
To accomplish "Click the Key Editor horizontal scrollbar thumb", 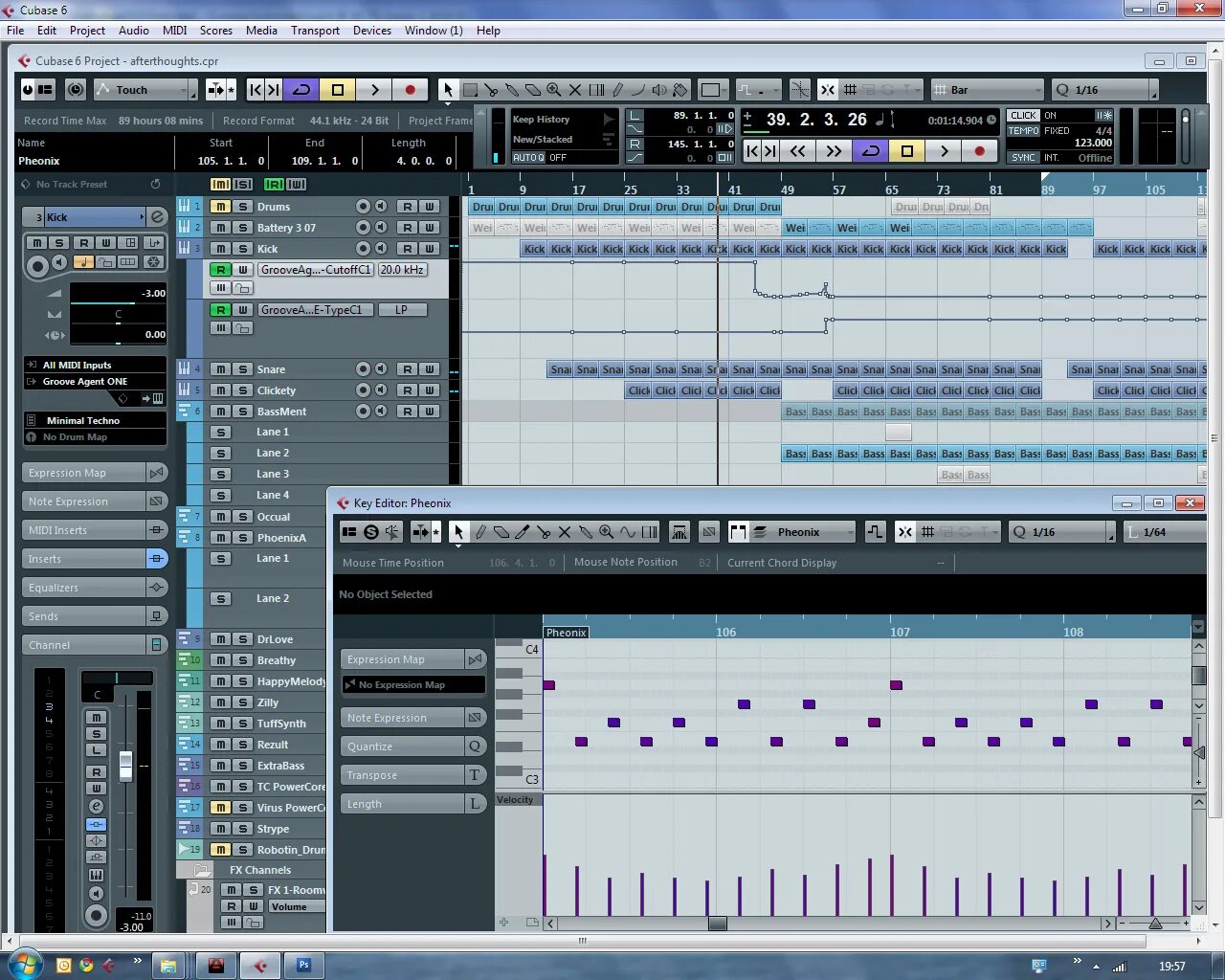I will tap(717, 924).
